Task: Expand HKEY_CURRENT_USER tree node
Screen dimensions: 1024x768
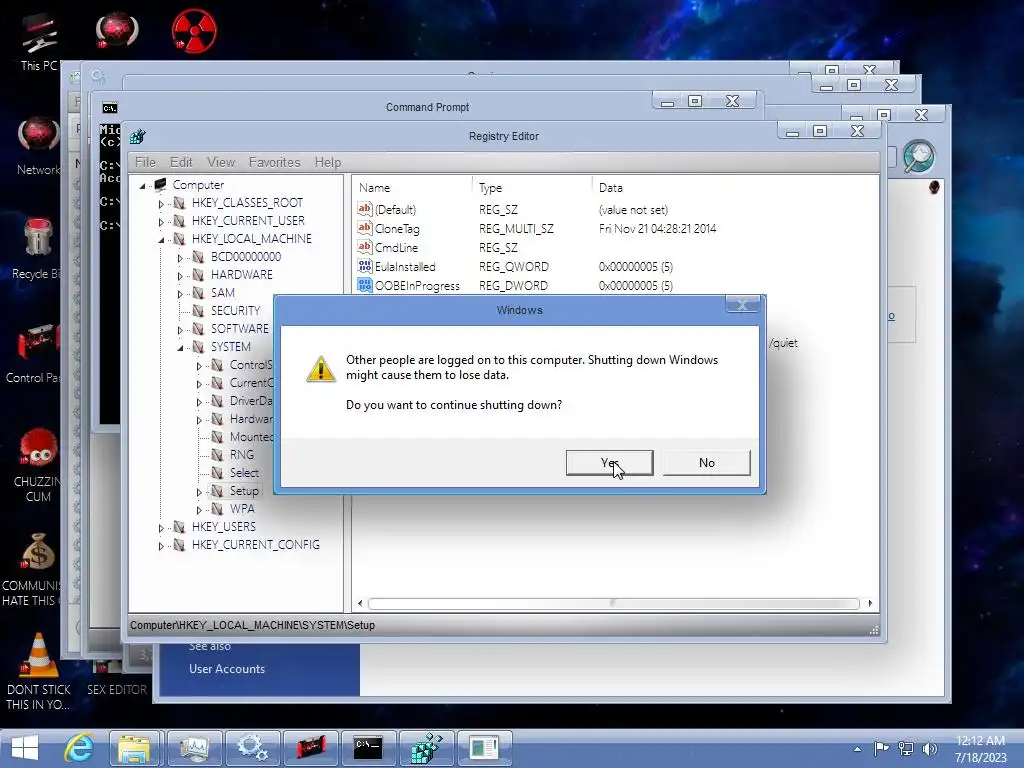Action: [x=161, y=222]
